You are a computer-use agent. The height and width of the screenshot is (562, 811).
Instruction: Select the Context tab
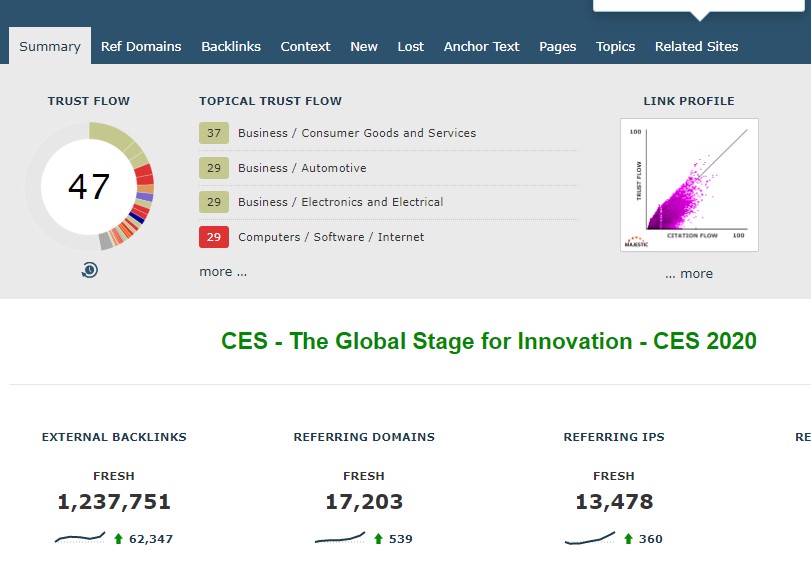pos(305,47)
